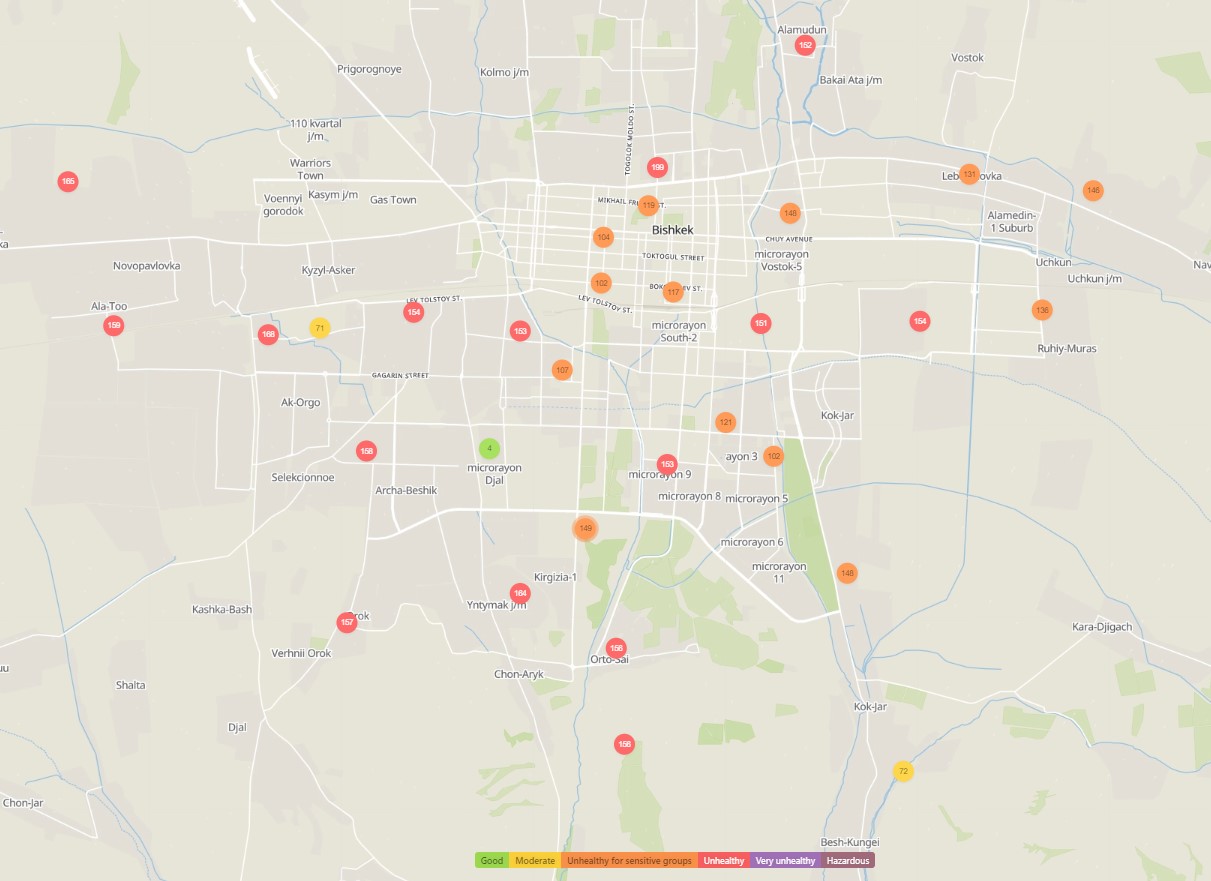Select the yellow 71 air quality marker
1211x881 pixels.
tap(319, 328)
